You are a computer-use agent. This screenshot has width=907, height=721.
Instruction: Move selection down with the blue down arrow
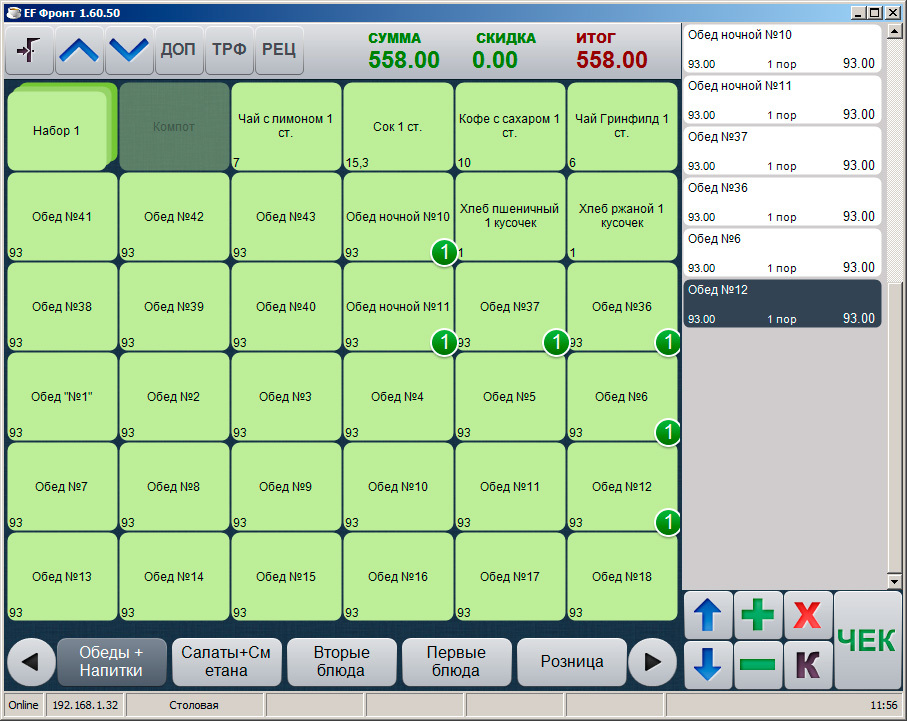(x=708, y=665)
